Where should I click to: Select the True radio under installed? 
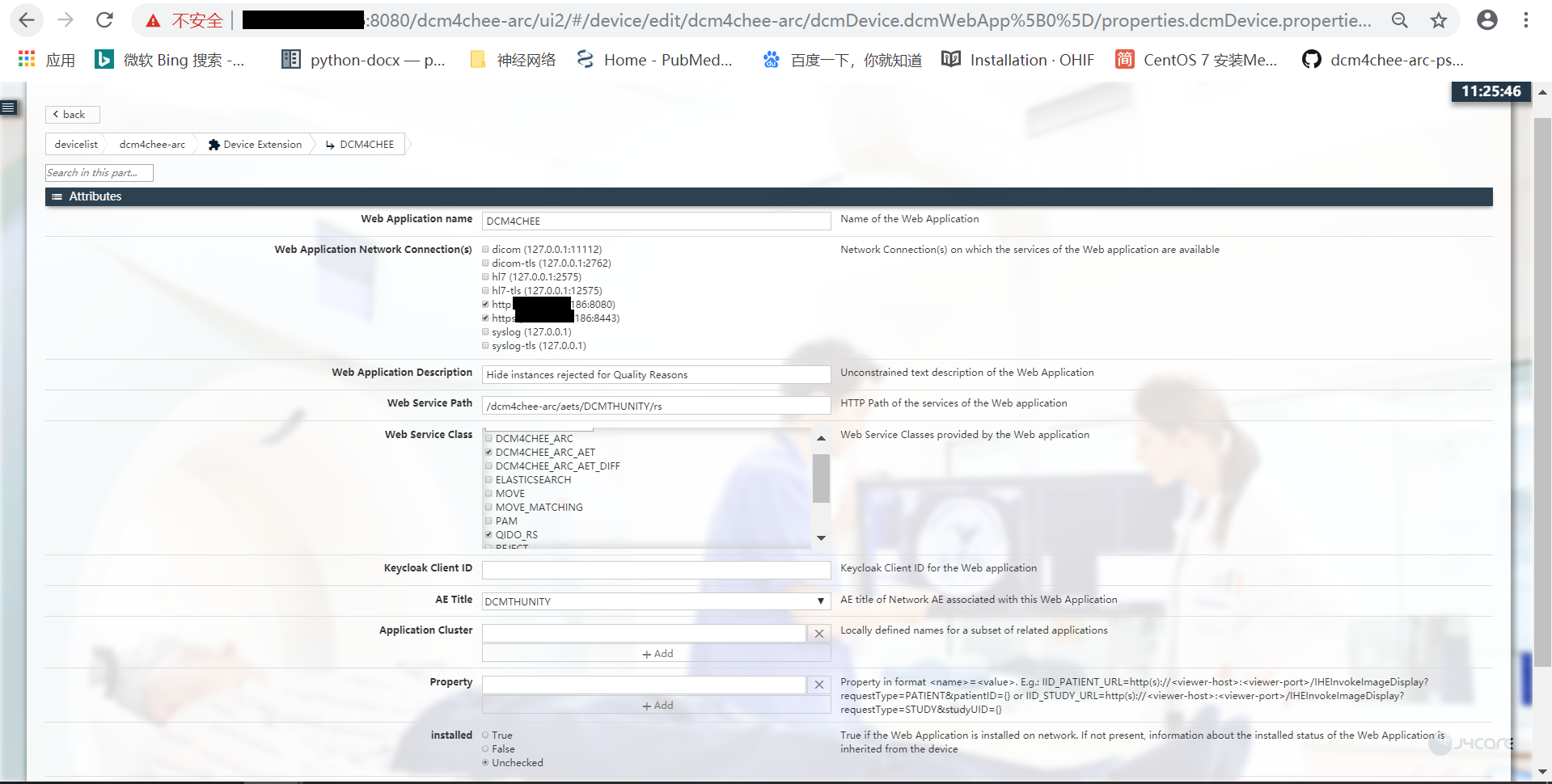(485, 735)
